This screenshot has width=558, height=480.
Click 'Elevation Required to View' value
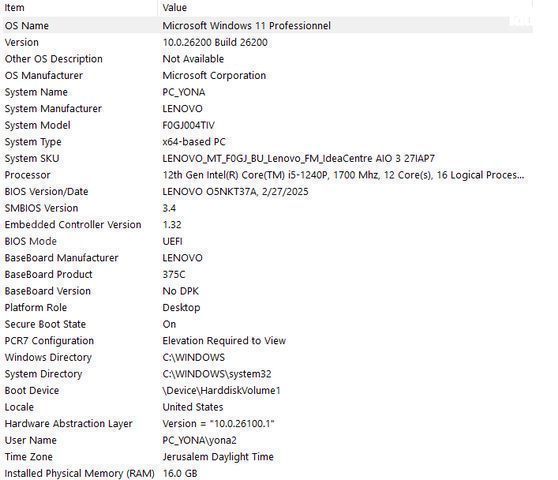[x=224, y=341]
